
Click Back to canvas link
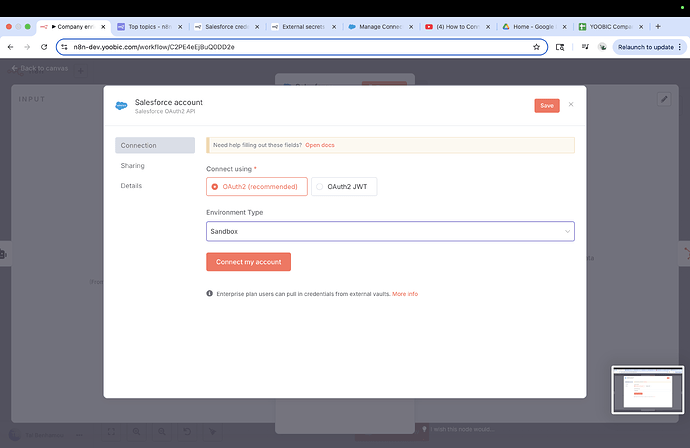tap(40, 68)
